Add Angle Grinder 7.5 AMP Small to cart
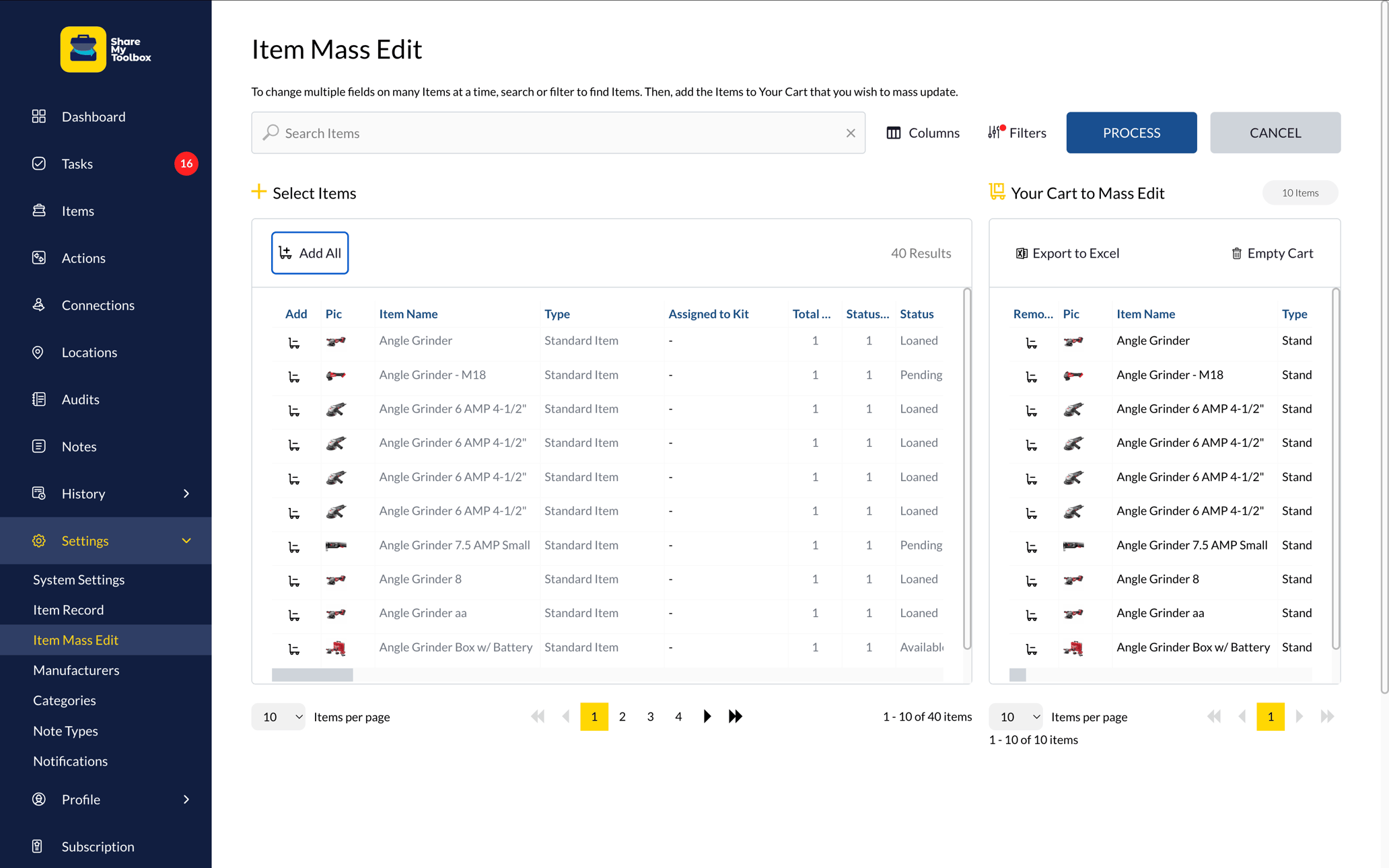This screenshot has width=1389, height=868. pyautogui.click(x=294, y=546)
